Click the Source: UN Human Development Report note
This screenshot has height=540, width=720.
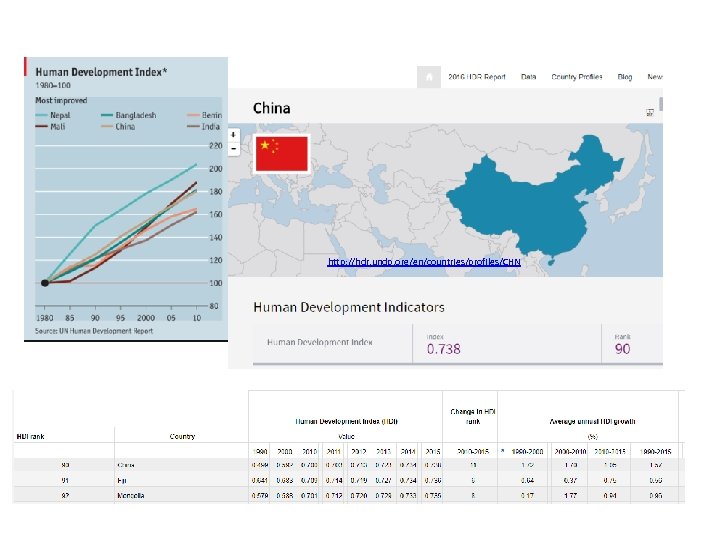94,331
